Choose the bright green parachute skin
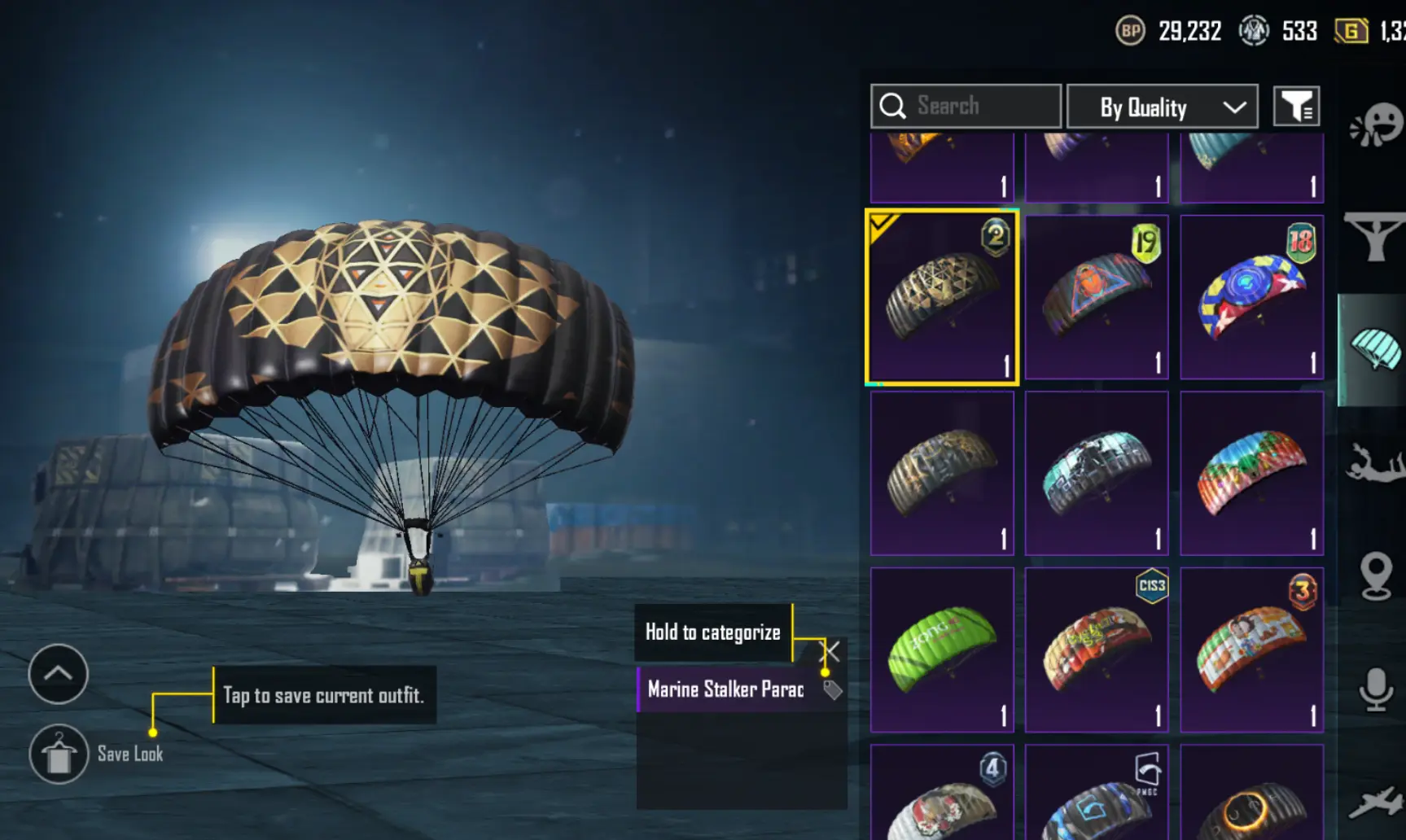Screen dimensions: 1406x840 coord(942,650)
